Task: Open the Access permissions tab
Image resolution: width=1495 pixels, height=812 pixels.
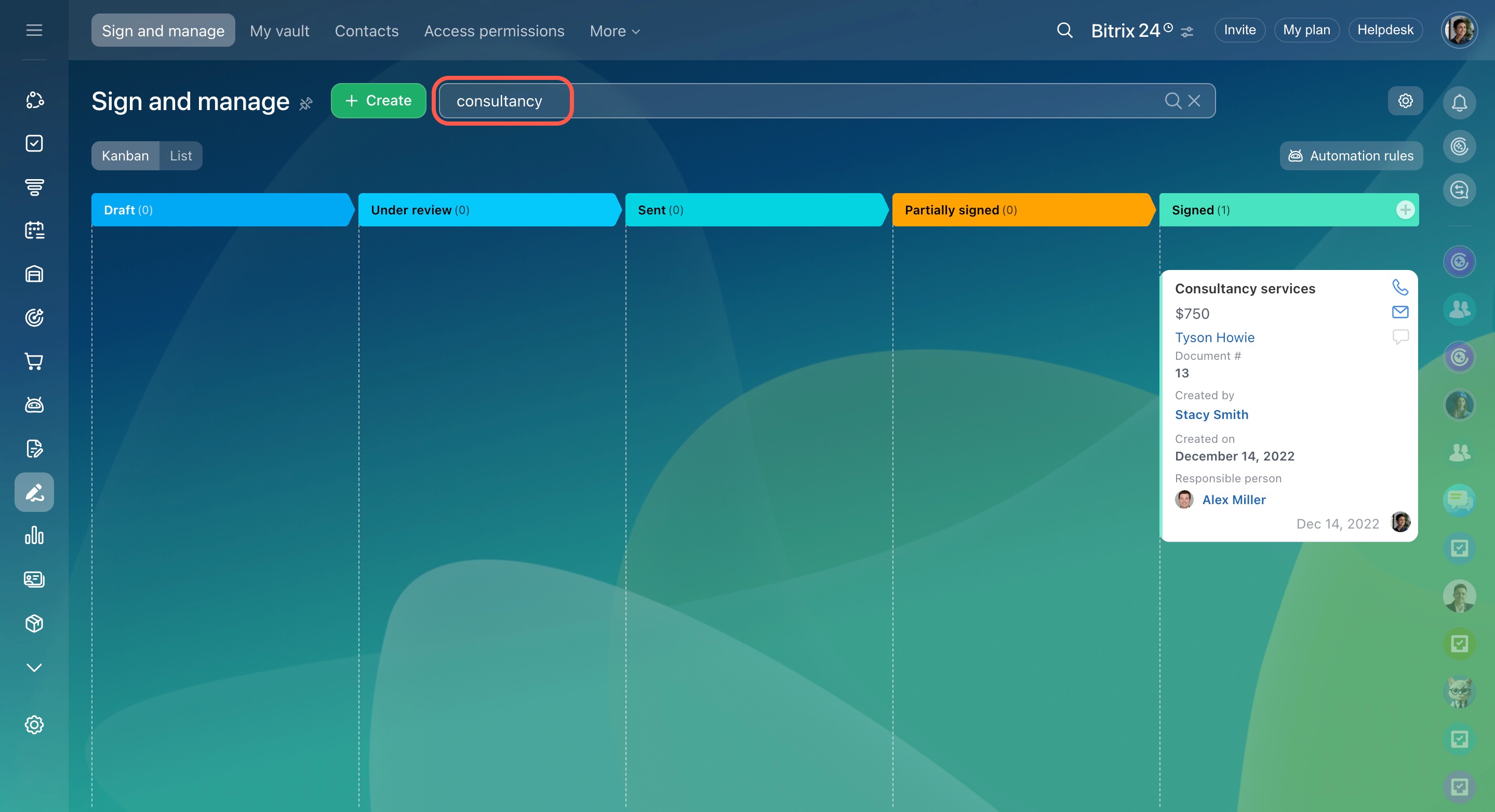Action: pos(494,31)
